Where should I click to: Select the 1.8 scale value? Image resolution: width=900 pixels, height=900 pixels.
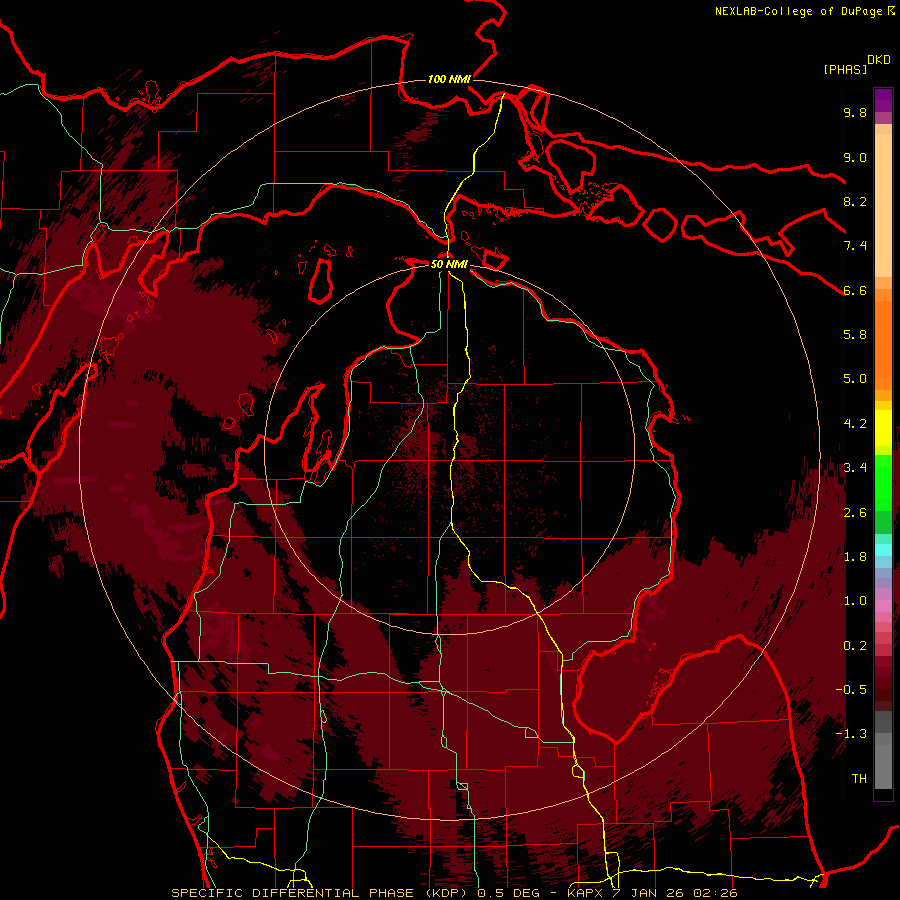pyautogui.click(x=855, y=557)
